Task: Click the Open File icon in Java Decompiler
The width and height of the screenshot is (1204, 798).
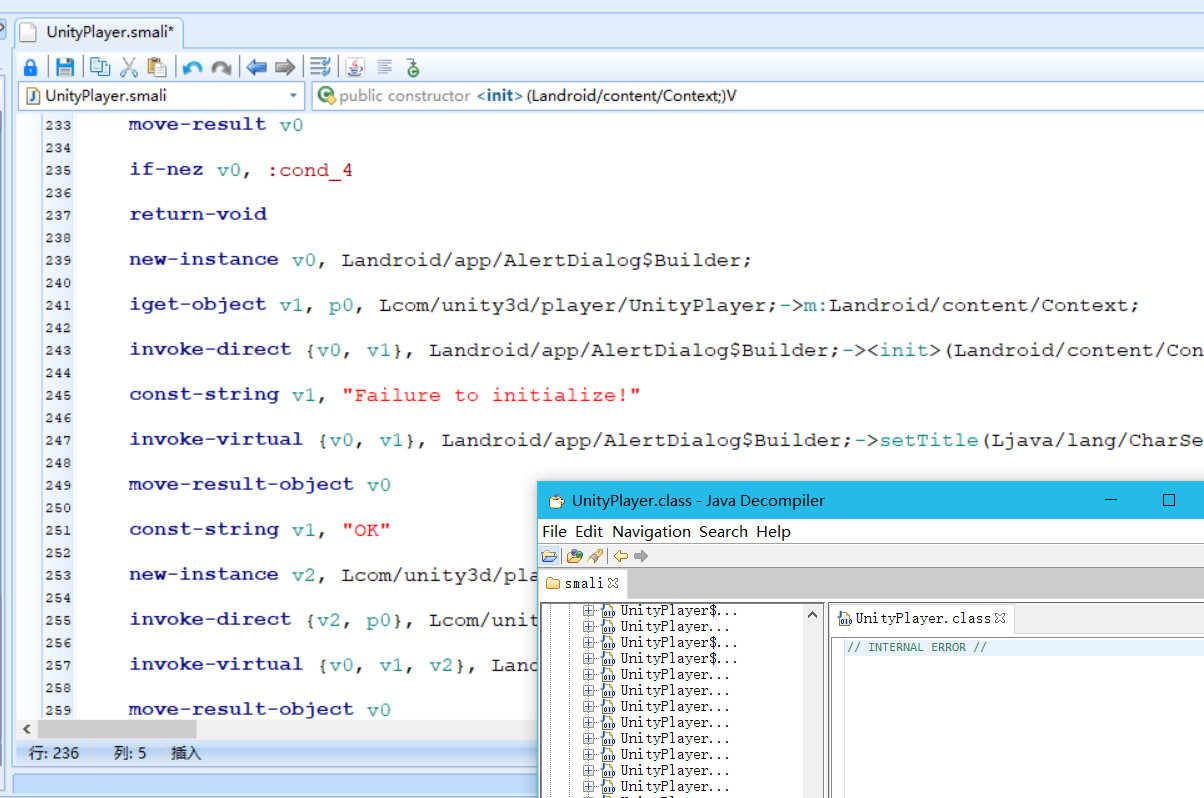Action: [x=550, y=556]
